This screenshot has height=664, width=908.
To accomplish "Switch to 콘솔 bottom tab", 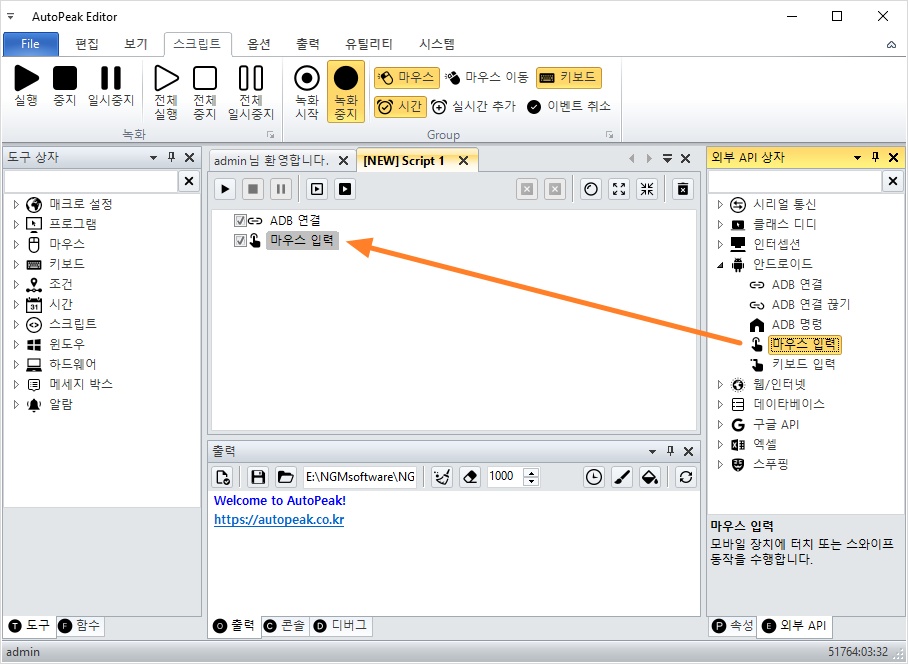I will pyautogui.click(x=285, y=626).
